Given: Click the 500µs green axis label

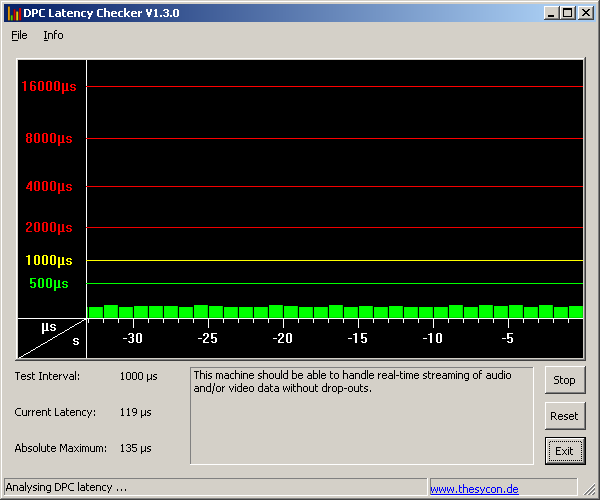Looking at the screenshot, I should point(49,283).
